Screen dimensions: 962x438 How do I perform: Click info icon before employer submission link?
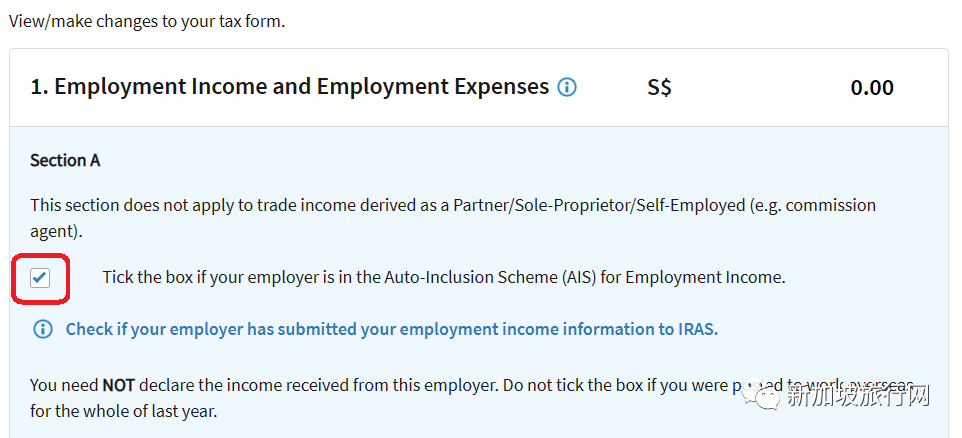tap(42, 329)
